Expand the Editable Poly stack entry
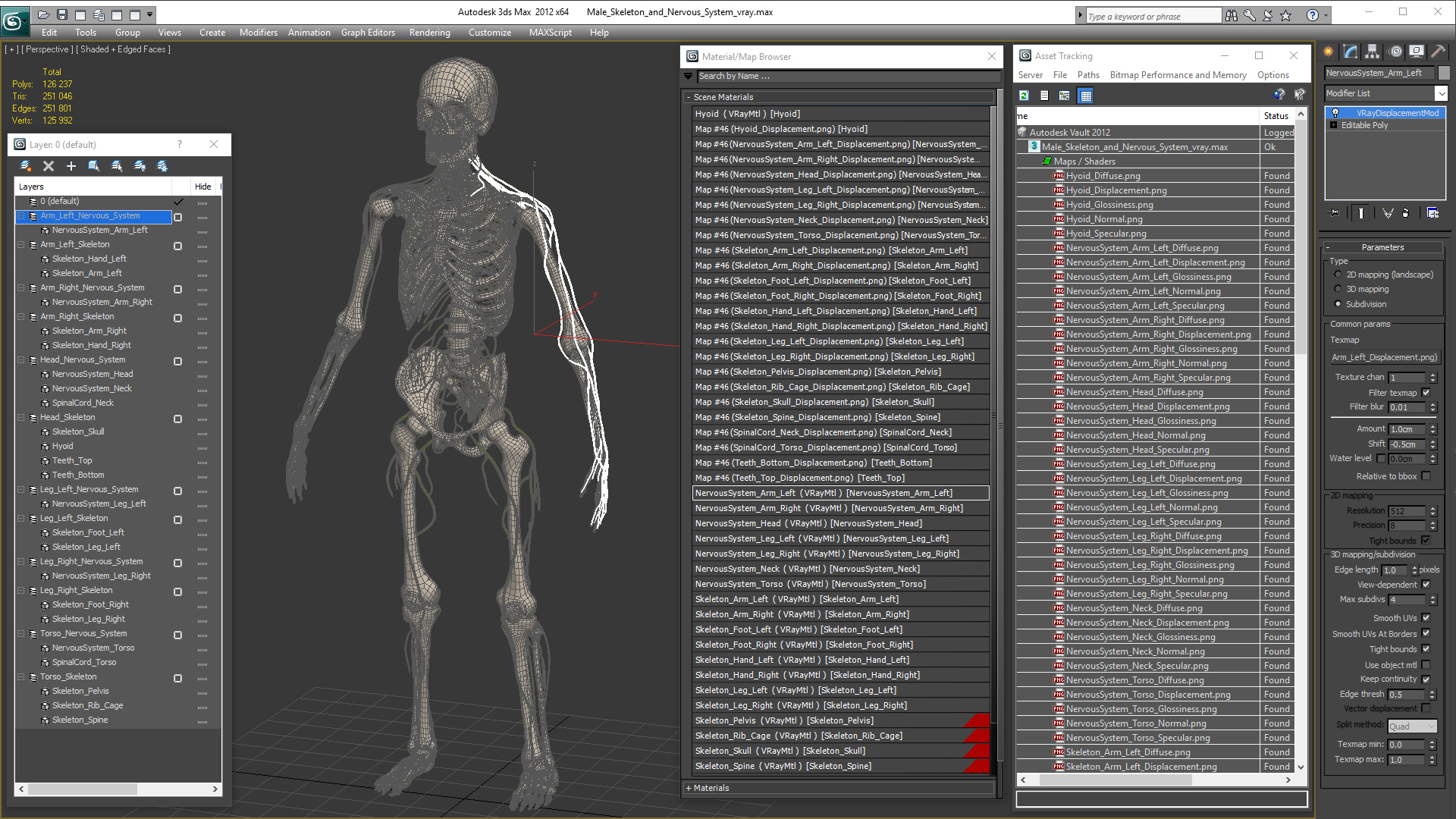1456x819 pixels. [1334, 125]
